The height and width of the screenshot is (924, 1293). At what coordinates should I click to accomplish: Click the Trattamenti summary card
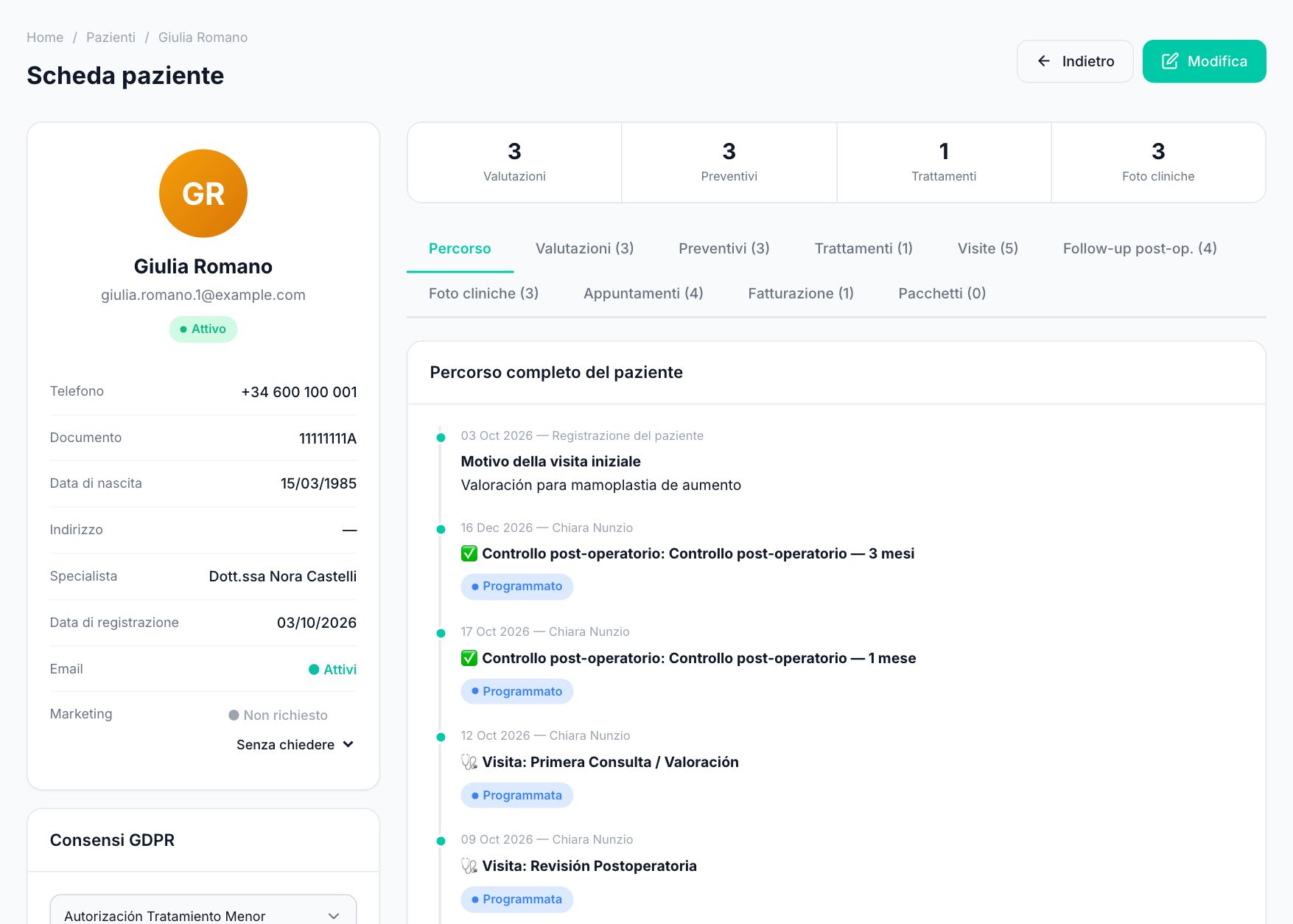(944, 163)
